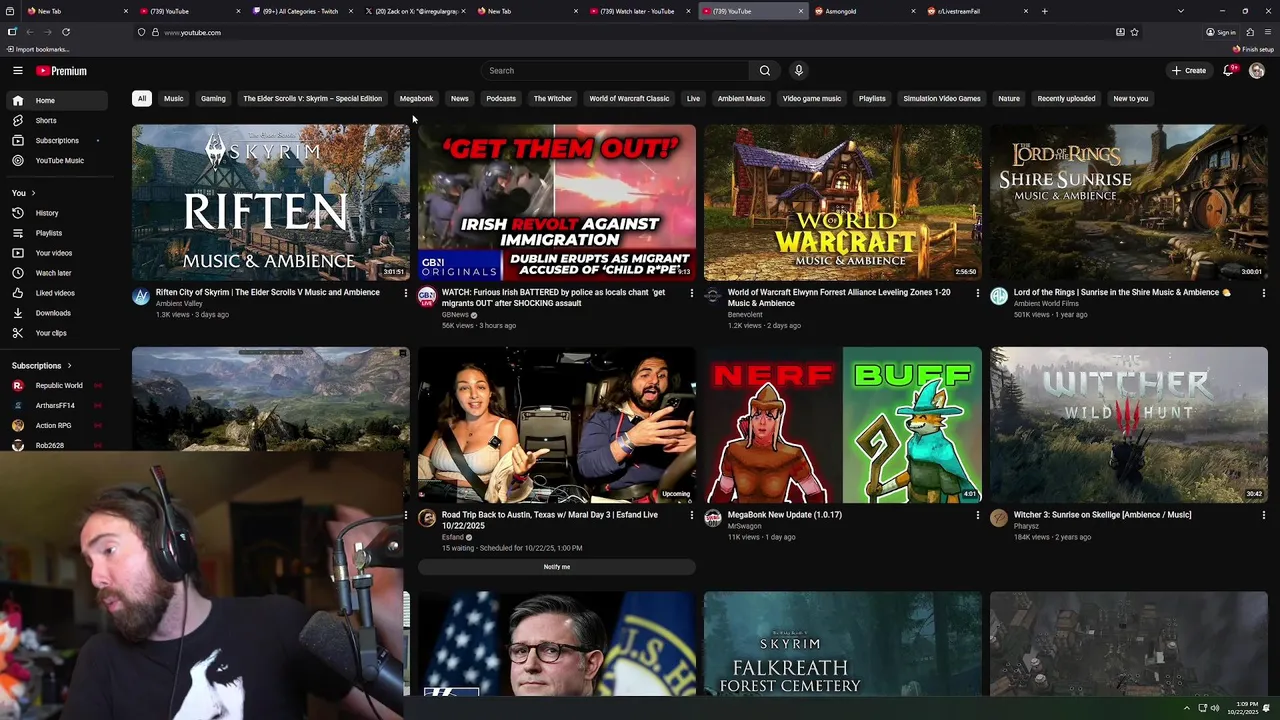Open options menu for GBNews video
Viewport: 1280px width, 720px height.
tap(691, 293)
